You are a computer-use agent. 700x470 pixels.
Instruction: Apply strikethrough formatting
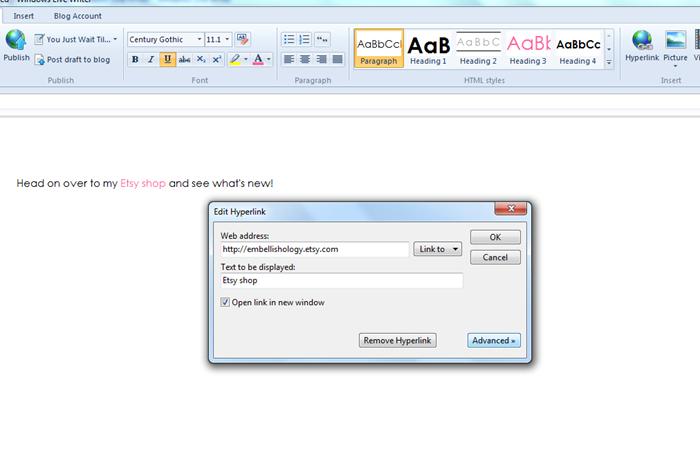[x=184, y=59]
